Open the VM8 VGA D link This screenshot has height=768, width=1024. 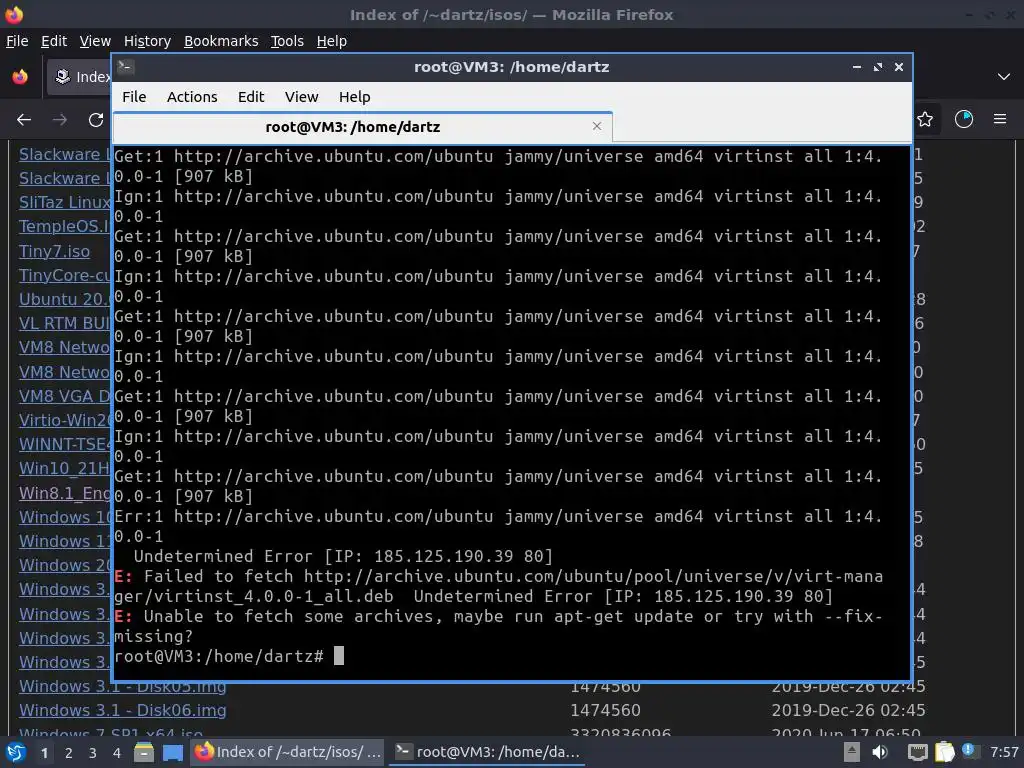click(65, 396)
